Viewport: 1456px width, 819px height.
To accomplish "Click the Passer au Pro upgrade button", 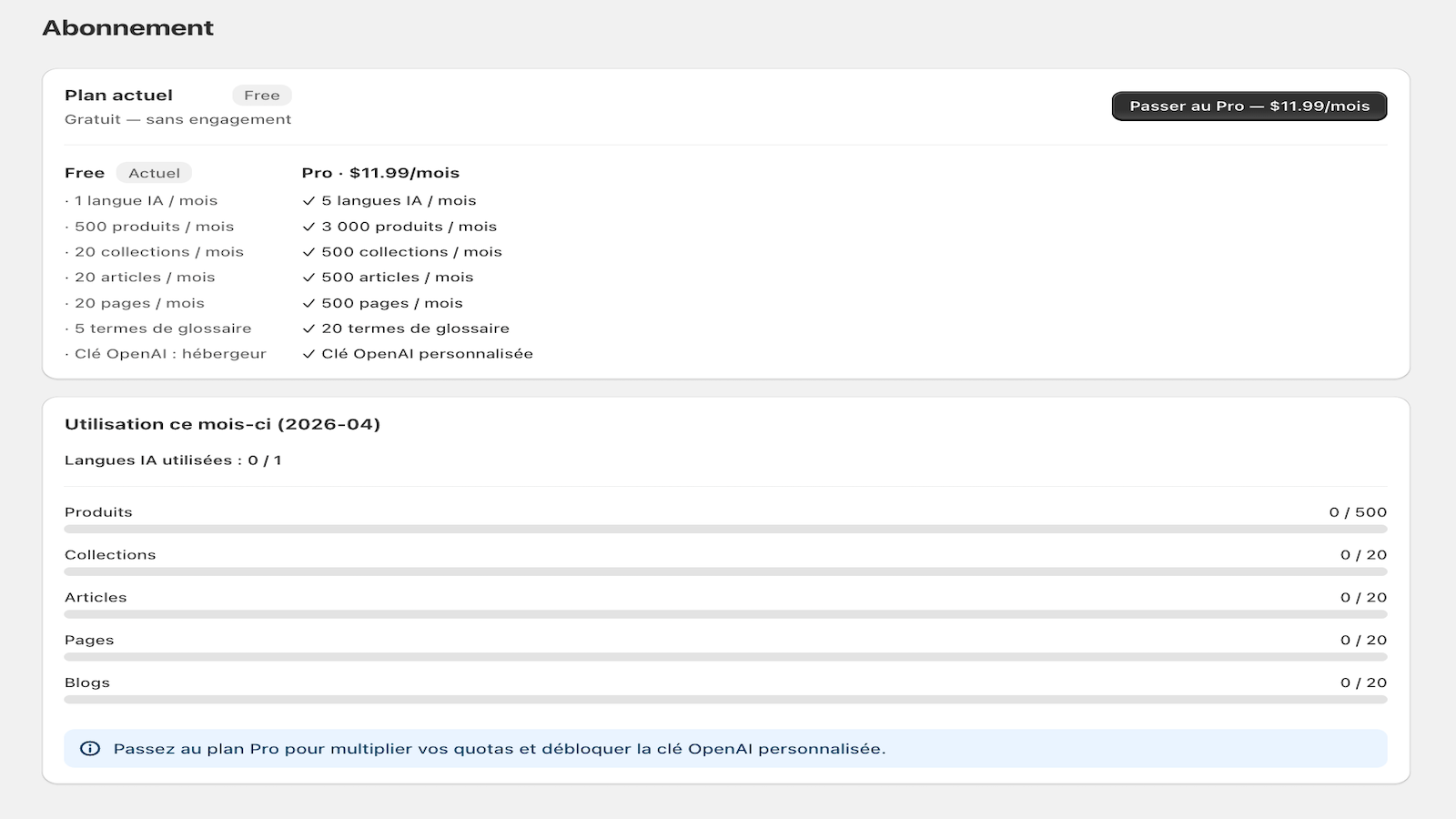I will (x=1249, y=106).
